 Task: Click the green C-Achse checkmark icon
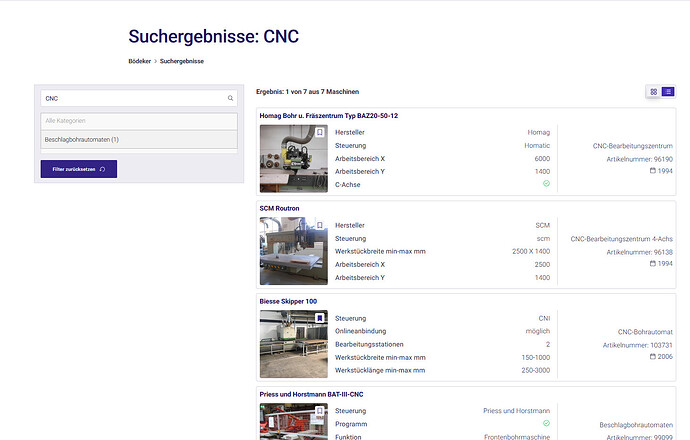546,183
